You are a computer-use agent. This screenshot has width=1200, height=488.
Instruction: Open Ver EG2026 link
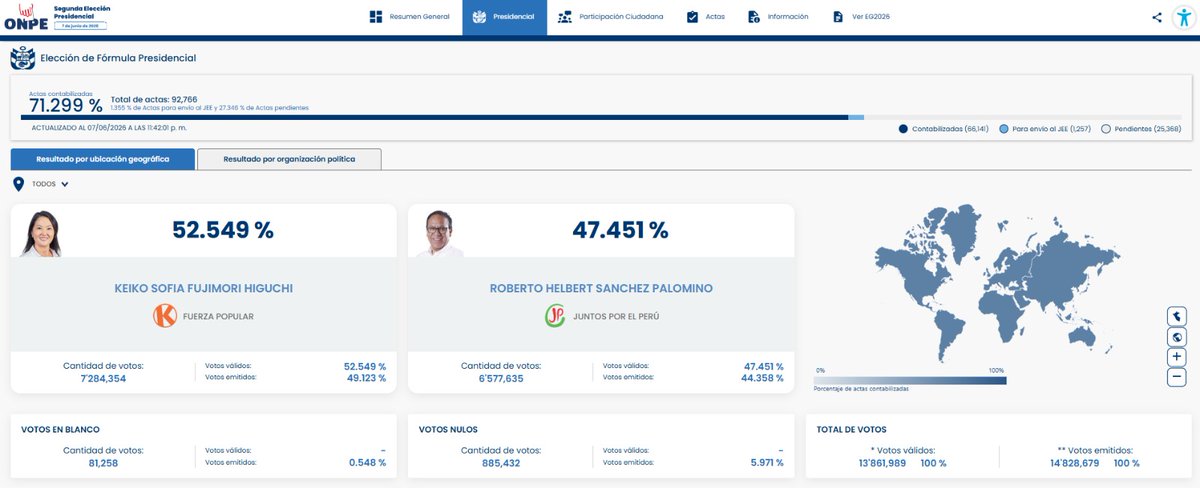(x=861, y=17)
